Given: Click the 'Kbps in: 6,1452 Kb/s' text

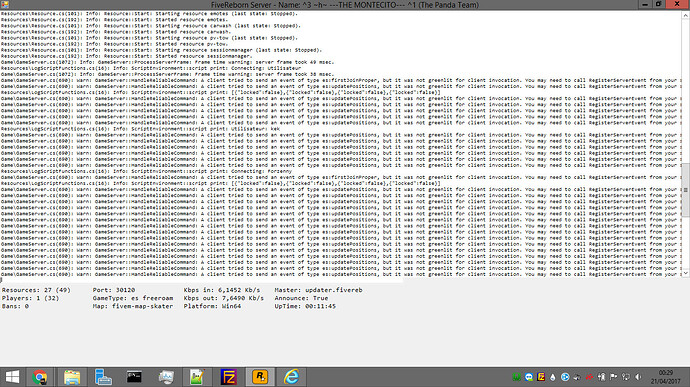Looking at the screenshot, I should (222, 290).
